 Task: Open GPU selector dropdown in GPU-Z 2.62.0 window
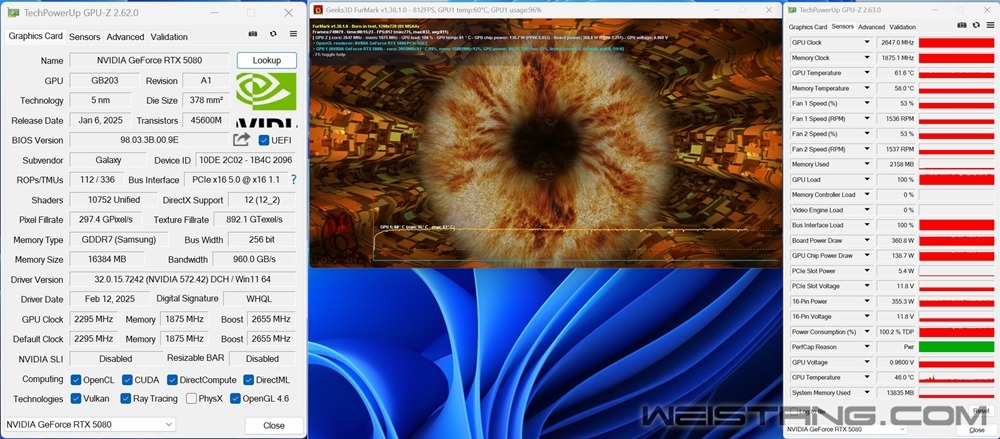pyautogui.click(x=90, y=424)
